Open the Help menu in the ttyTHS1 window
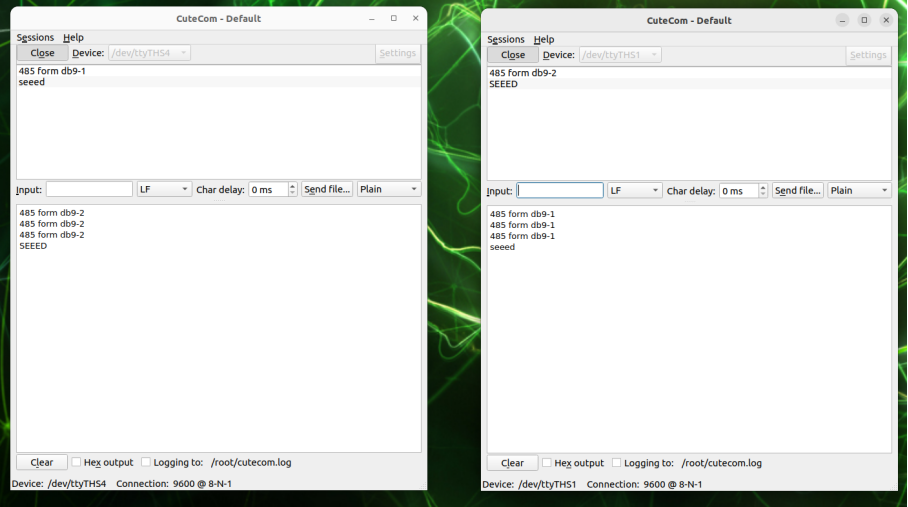Viewport: 908px width, 507px height. pyautogui.click(x=543, y=39)
